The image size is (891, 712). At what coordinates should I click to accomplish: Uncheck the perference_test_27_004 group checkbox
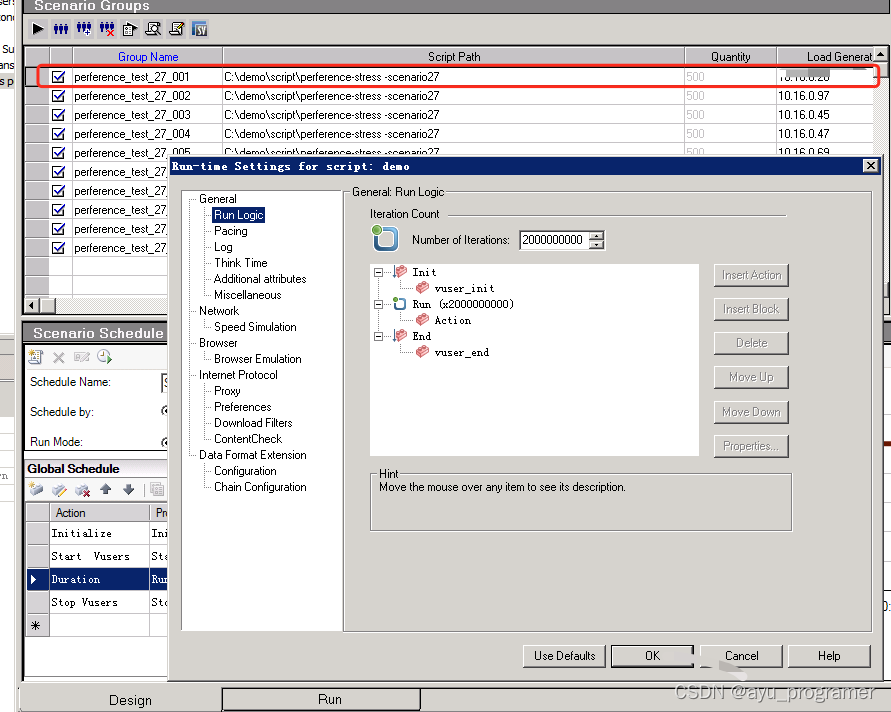point(59,134)
